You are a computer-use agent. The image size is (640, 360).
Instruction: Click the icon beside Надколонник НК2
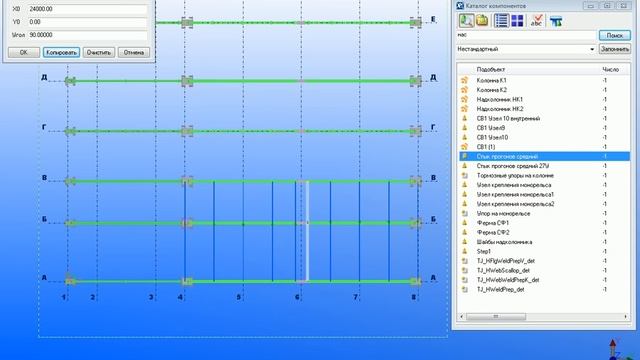click(x=464, y=109)
